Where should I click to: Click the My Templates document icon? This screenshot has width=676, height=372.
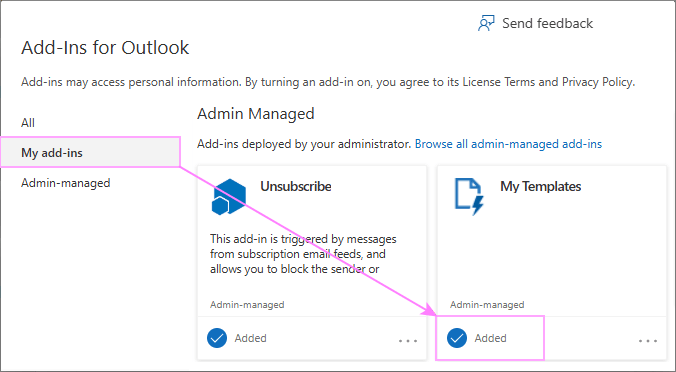pyautogui.click(x=469, y=197)
